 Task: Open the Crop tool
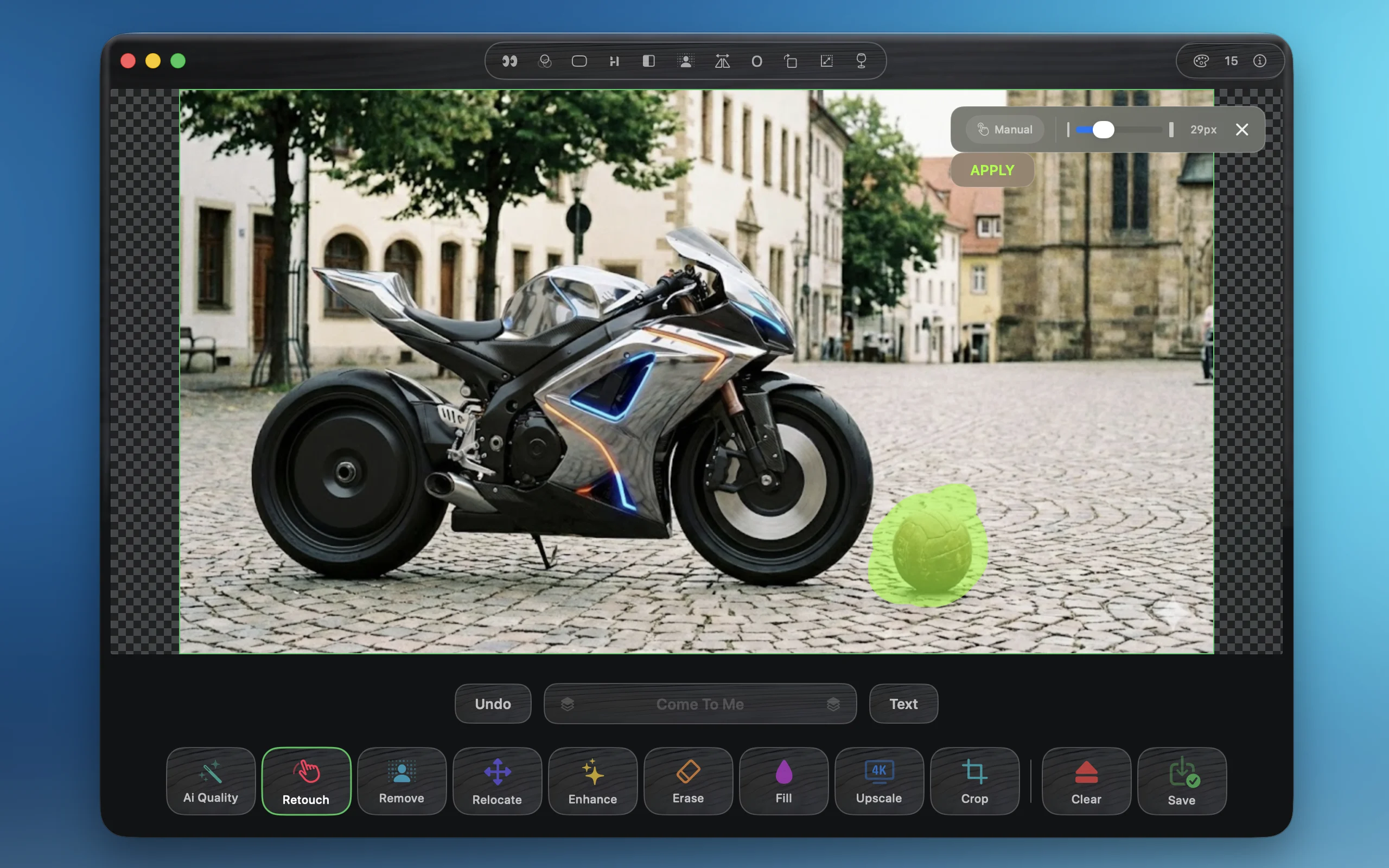click(974, 781)
